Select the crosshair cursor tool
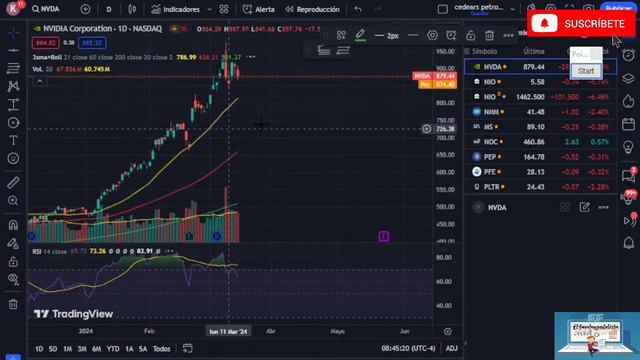The width and height of the screenshot is (640, 360). click(13, 32)
